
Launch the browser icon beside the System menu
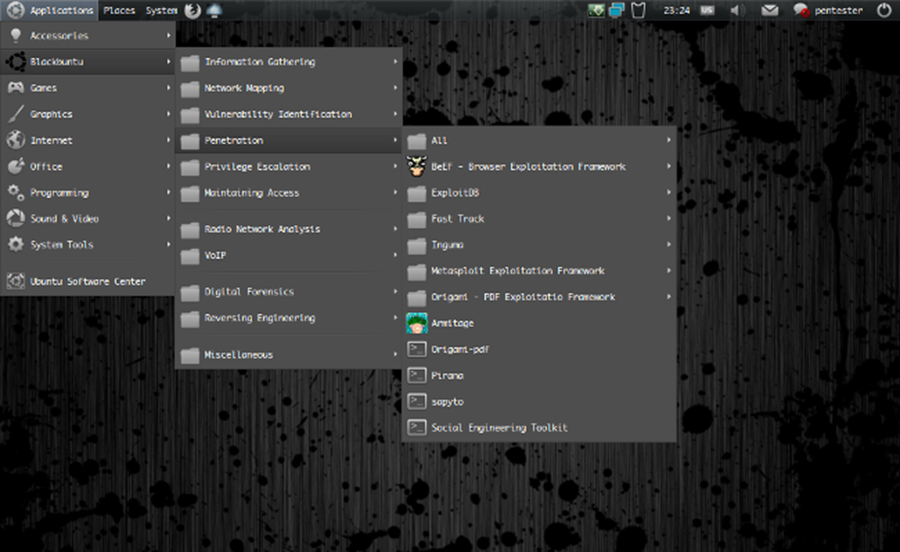[192, 10]
